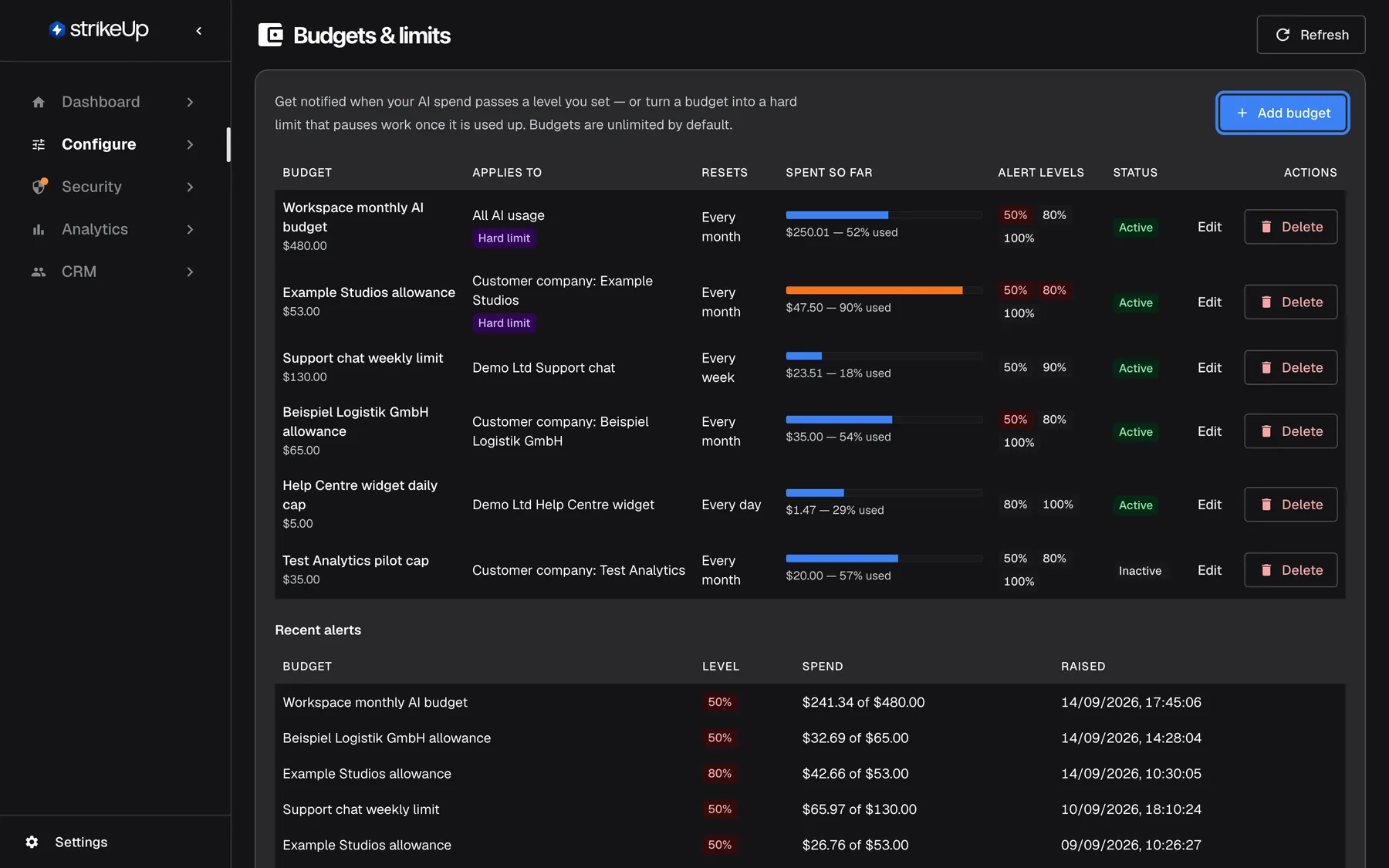Click trash icon for Example Studios allowance
Screen dimensions: 1389x868
(x=1266, y=302)
